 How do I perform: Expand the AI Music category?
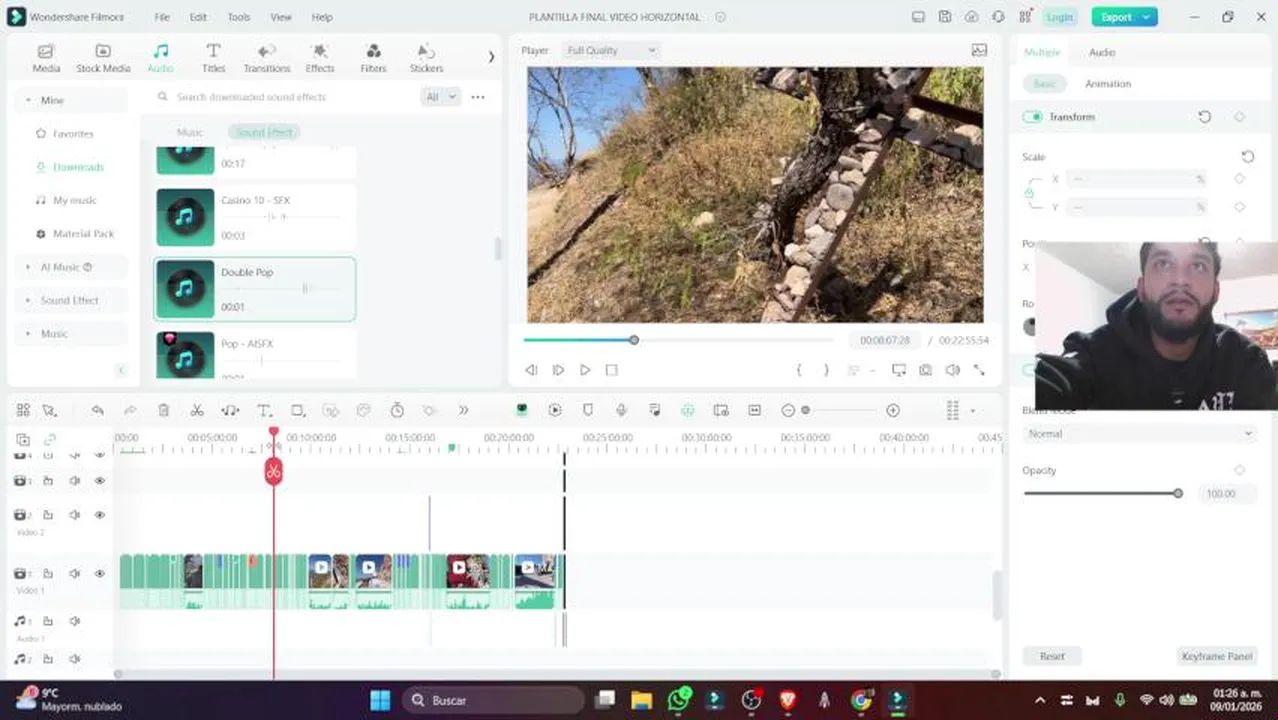(71, 267)
